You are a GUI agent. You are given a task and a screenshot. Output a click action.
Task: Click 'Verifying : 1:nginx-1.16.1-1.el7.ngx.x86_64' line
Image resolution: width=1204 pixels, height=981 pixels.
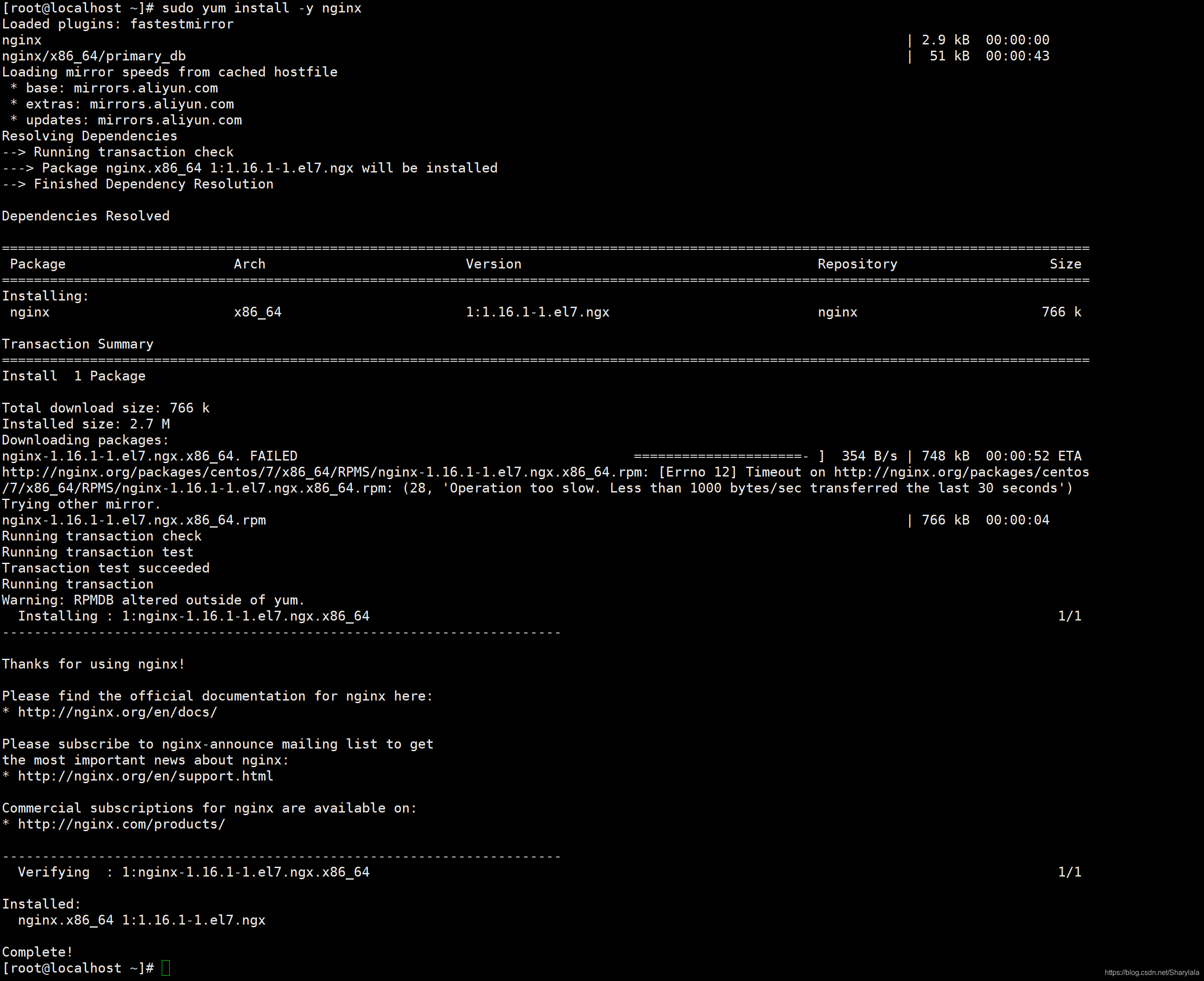click(x=194, y=873)
